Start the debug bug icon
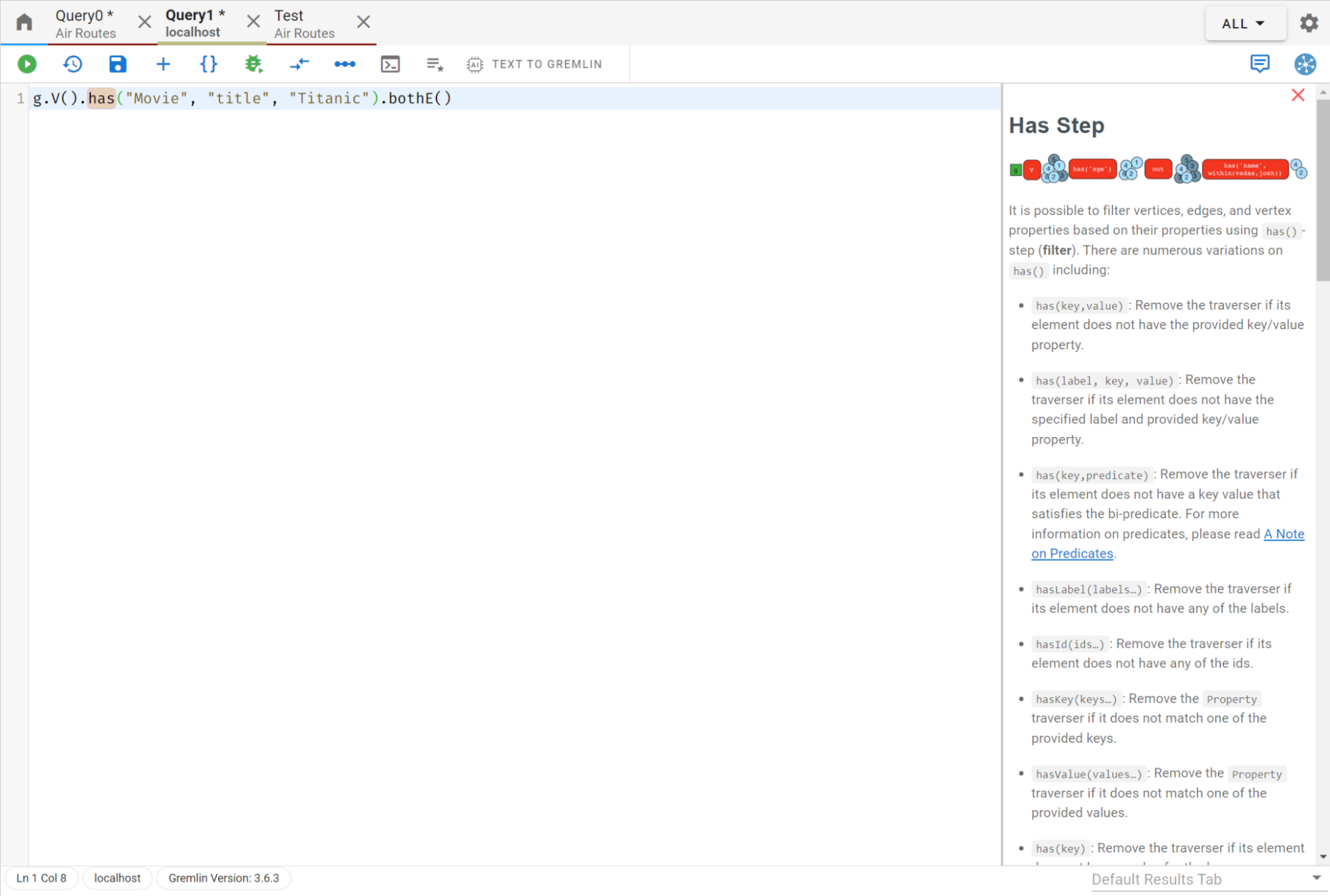 tap(253, 64)
